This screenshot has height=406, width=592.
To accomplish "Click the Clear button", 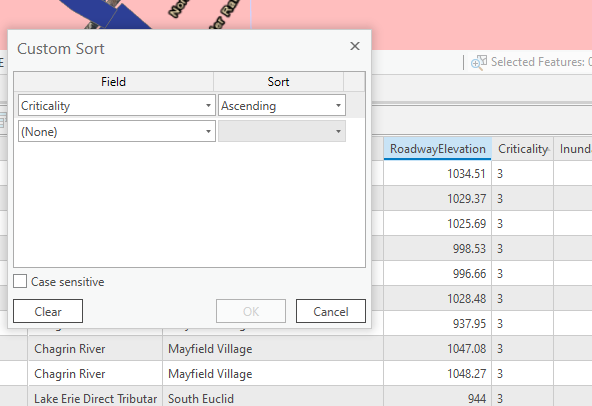I will tap(48, 311).
